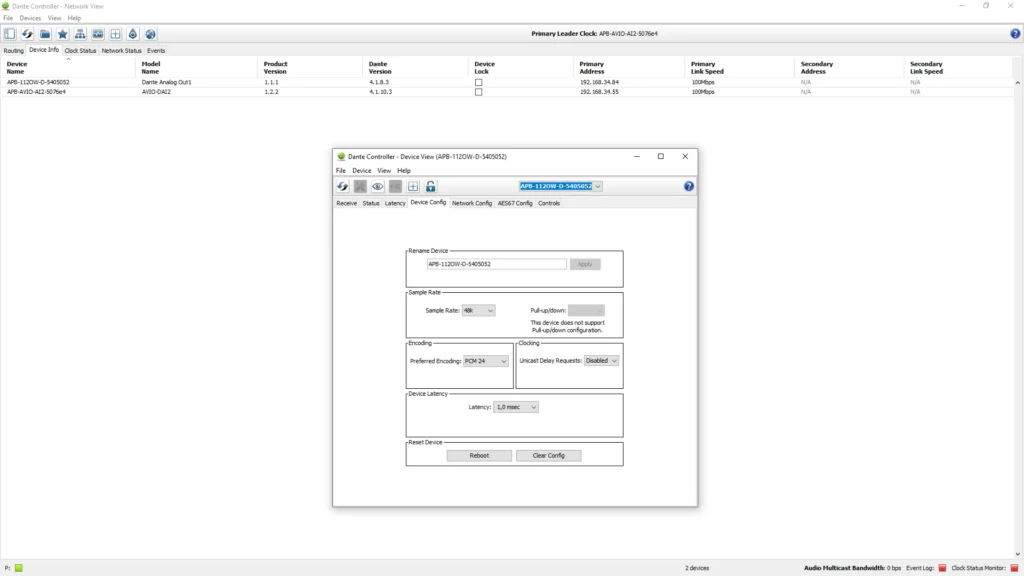
Task: Click the Dante logo in Device View title bar
Action: (341, 157)
